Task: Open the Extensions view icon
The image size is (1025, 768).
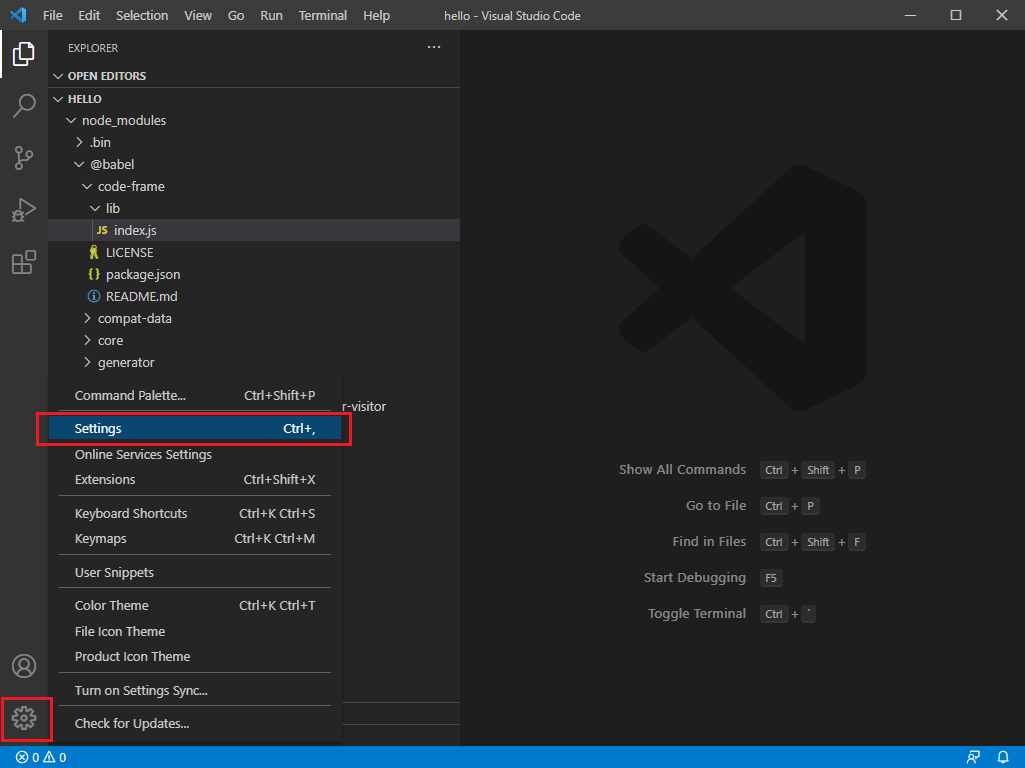Action: click(x=24, y=262)
